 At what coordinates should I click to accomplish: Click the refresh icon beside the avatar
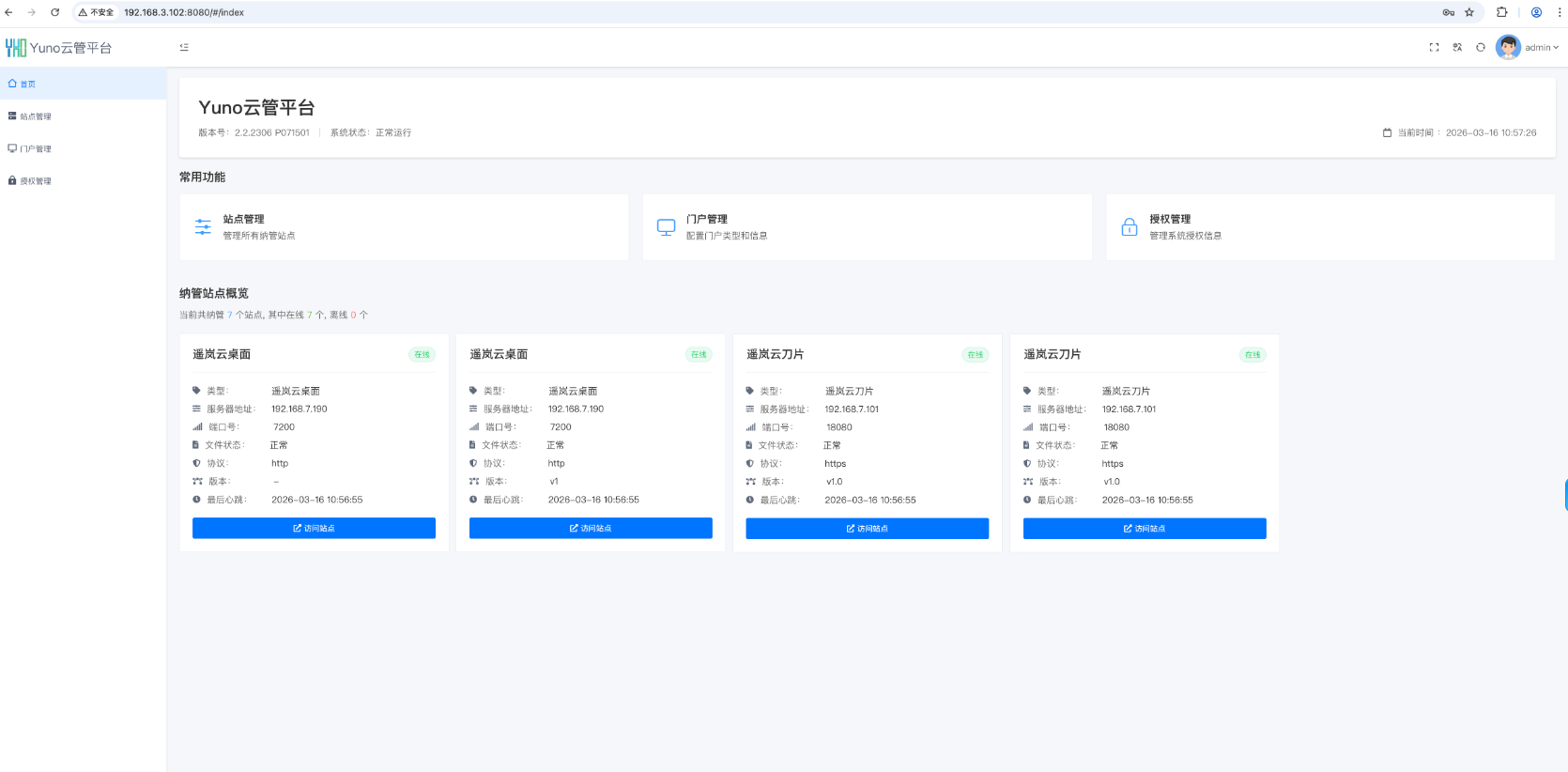pyautogui.click(x=1481, y=47)
